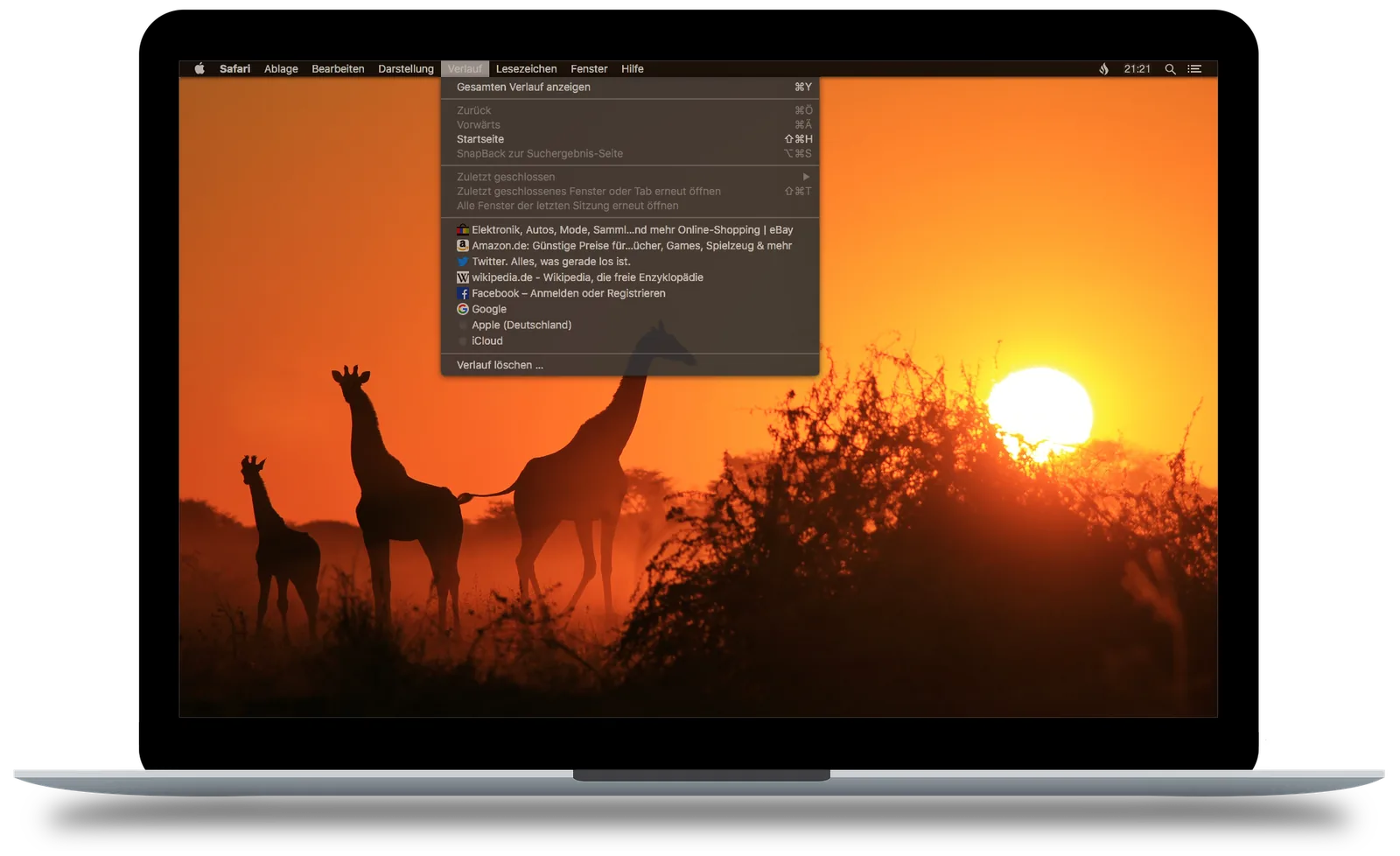Expand the Zuletzt geschlossen submenu arrow

[x=806, y=177]
